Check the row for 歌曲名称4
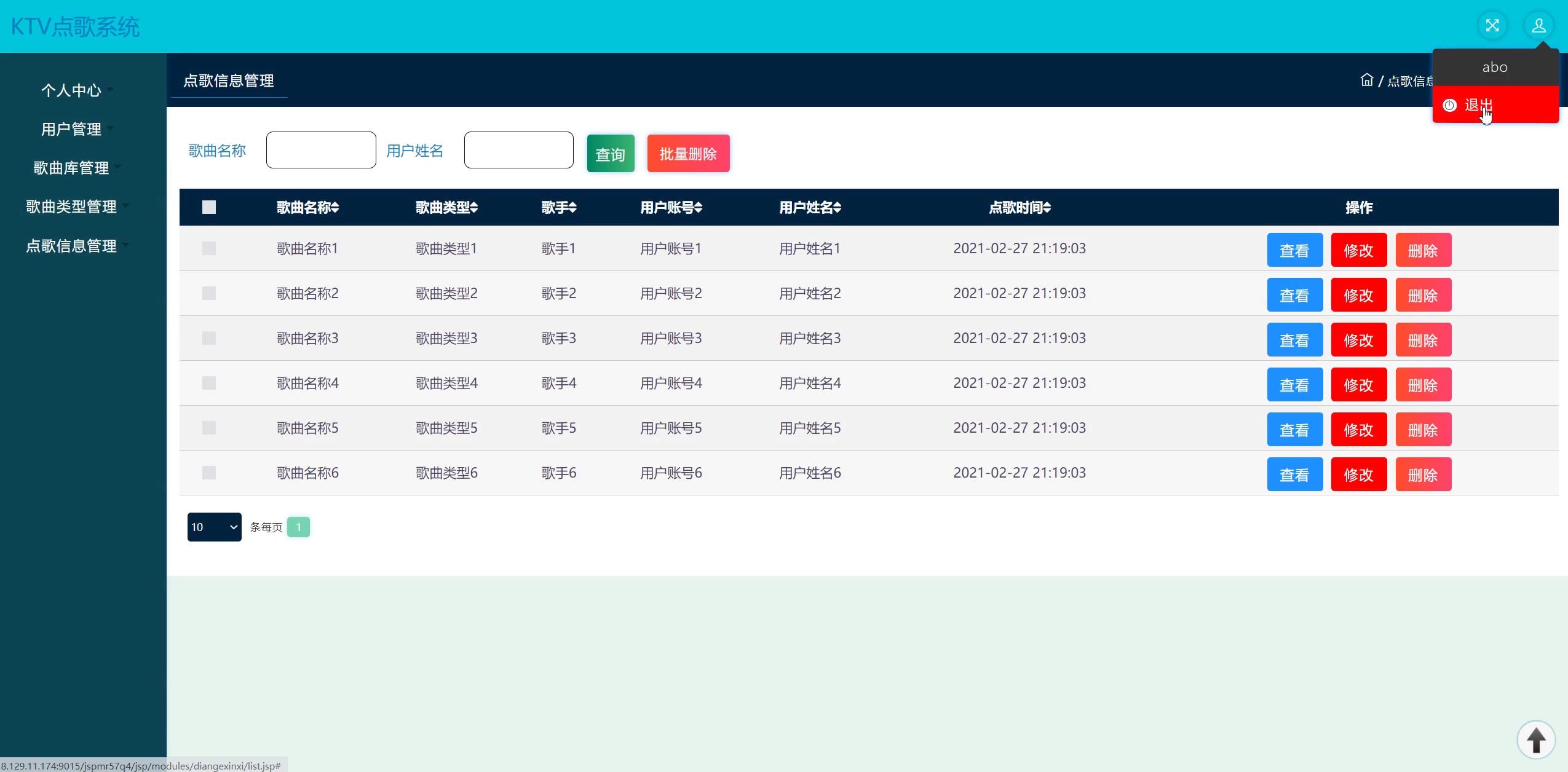 pyautogui.click(x=209, y=383)
